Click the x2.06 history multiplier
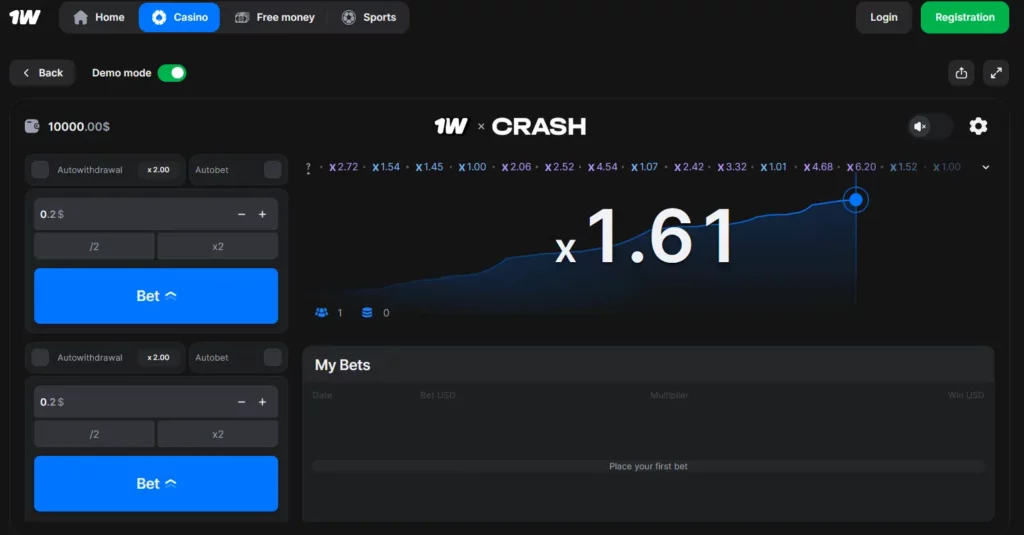This screenshot has height=535, width=1024. [516, 167]
